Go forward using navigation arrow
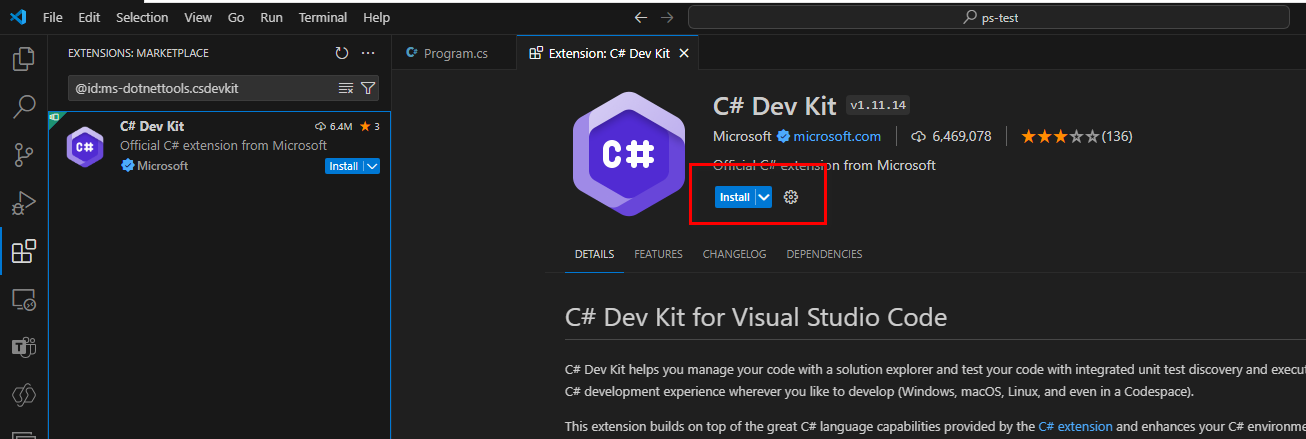 pos(668,17)
